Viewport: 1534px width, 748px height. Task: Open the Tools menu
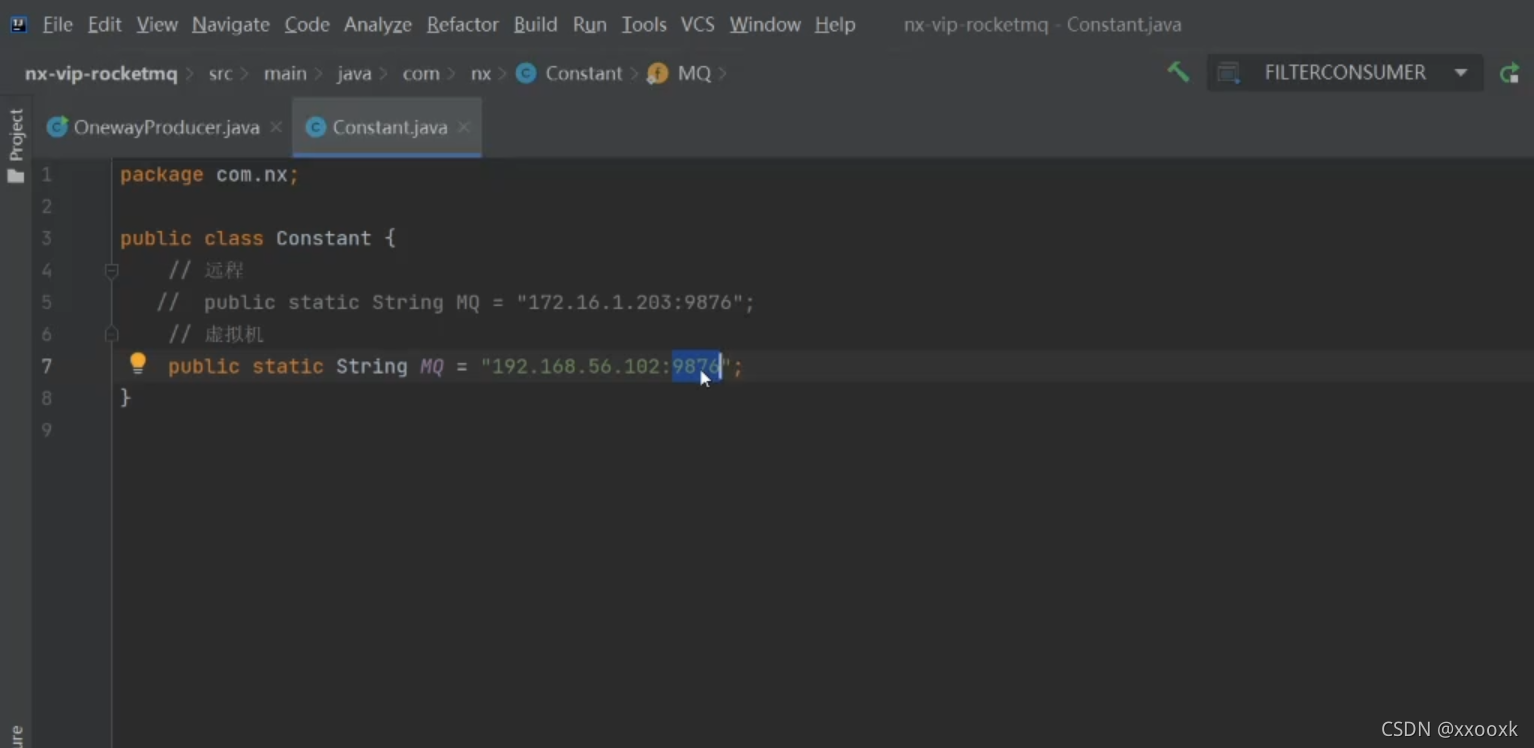point(644,24)
